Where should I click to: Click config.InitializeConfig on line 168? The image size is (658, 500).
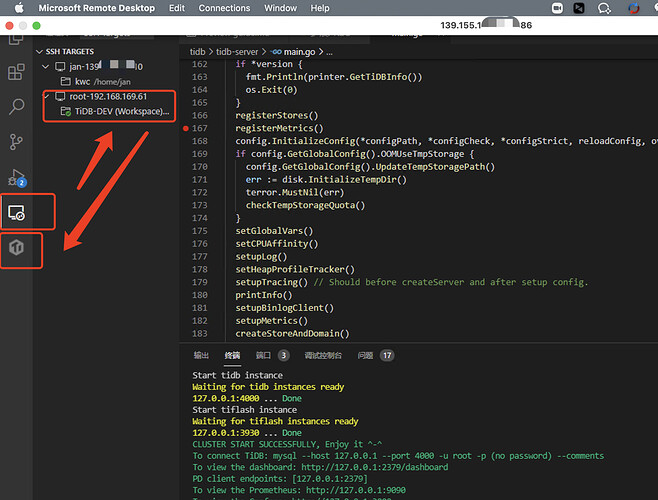click(x=295, y=141)
